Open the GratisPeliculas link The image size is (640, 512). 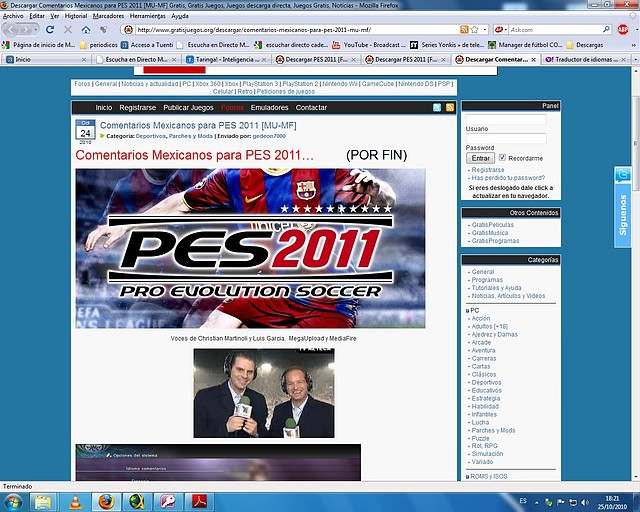click(x=493, y=225)
